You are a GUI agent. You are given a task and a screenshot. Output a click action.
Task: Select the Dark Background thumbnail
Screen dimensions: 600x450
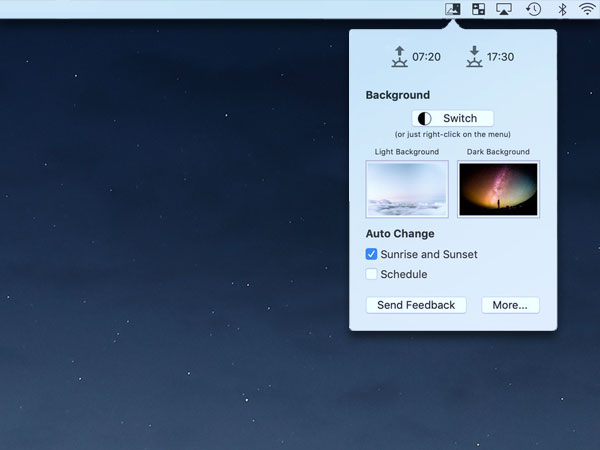coord(498,189)
